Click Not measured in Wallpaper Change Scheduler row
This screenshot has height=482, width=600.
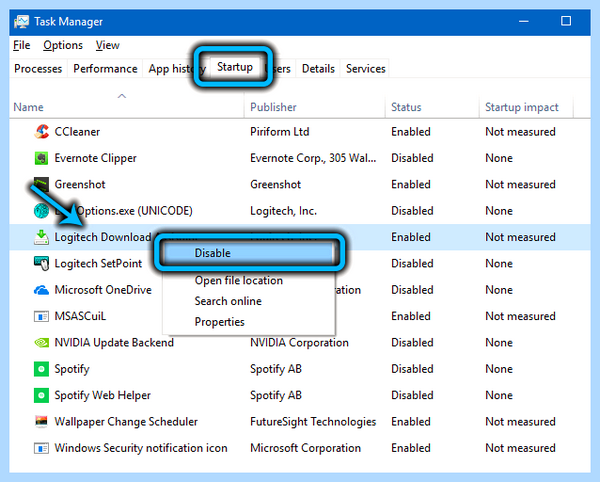tap(520, 422)
